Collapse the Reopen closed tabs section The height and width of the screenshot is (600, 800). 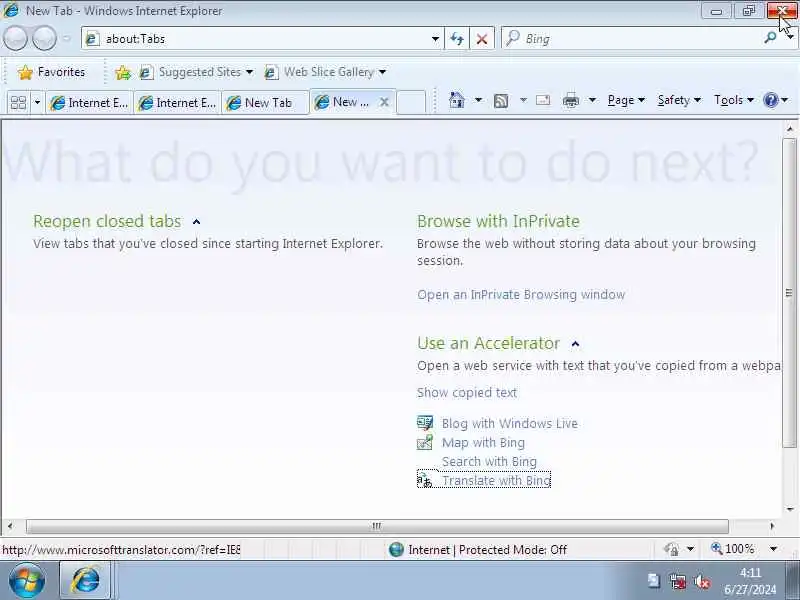tap(196, 222)
